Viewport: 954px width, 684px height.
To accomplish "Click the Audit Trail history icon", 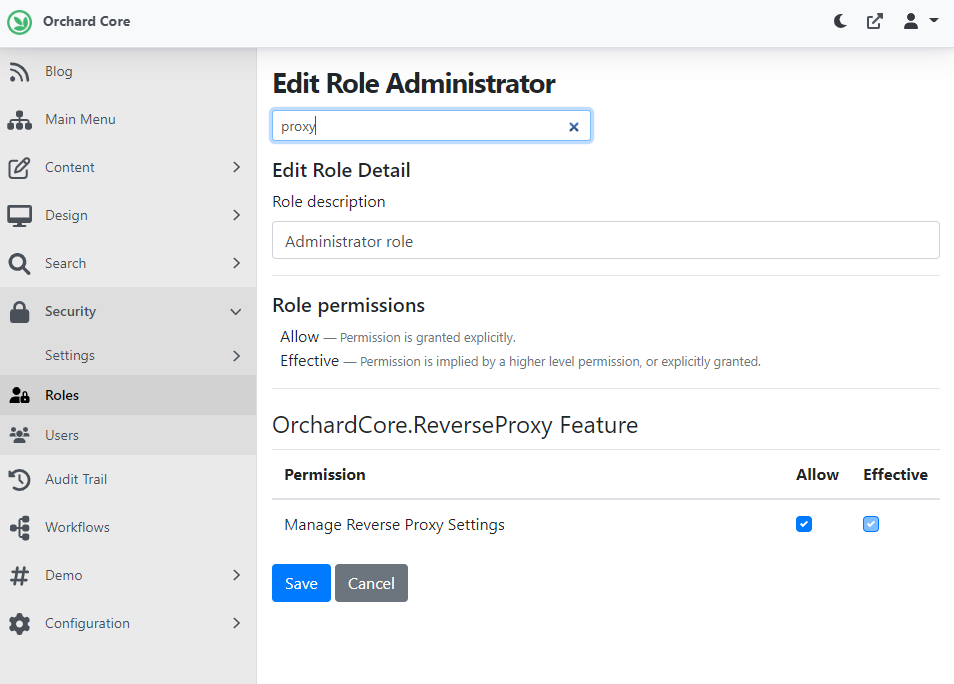I will [x=19, y=480].
